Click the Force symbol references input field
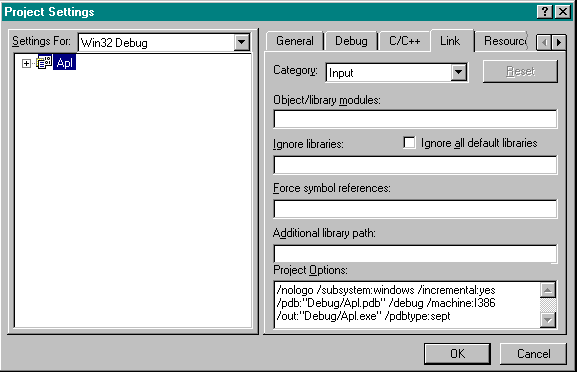This screenshot has width=577, height=372. point(415,209)
